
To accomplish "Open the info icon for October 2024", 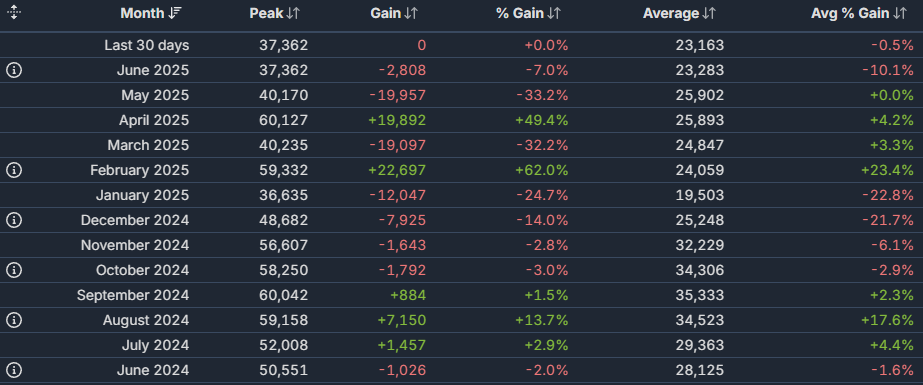I will pos(14,270).
